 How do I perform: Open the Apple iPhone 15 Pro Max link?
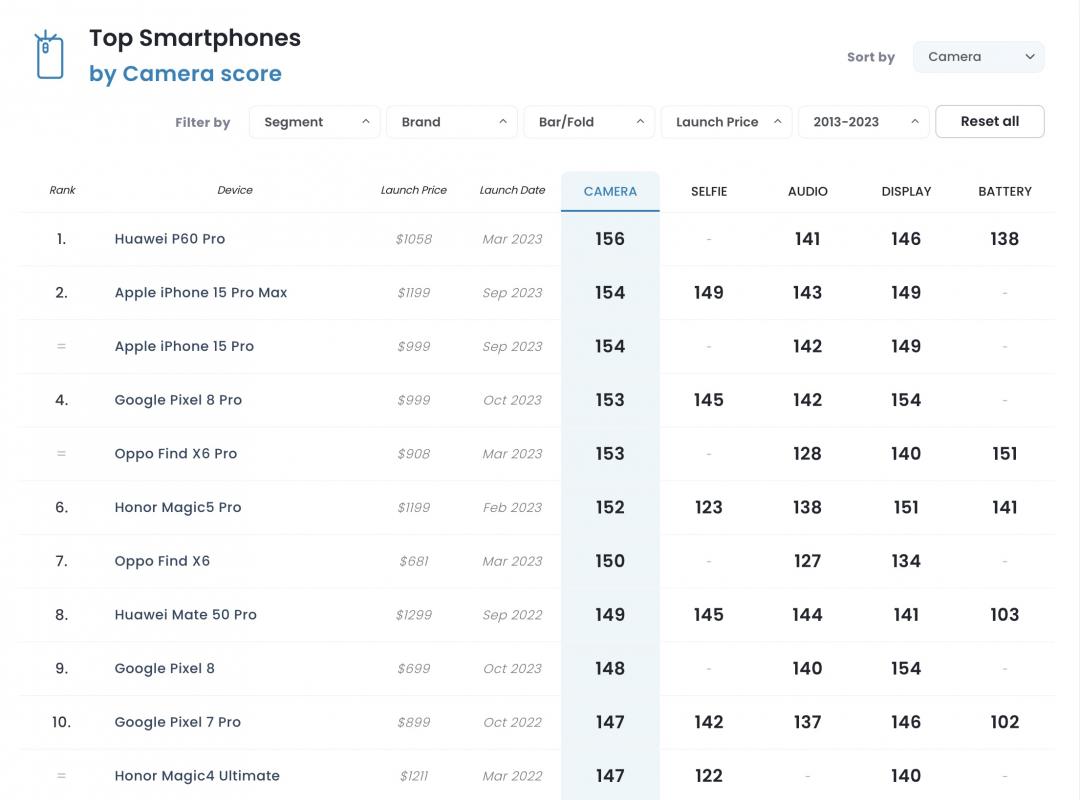point(200,293)
